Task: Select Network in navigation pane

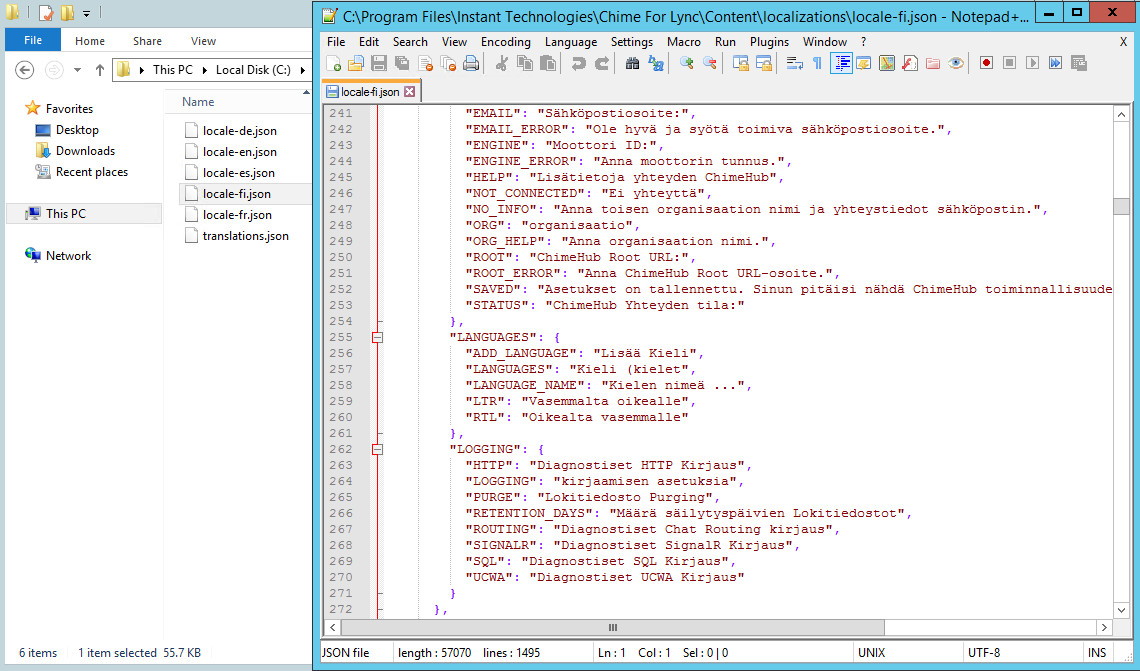Action: pos(68,256)
